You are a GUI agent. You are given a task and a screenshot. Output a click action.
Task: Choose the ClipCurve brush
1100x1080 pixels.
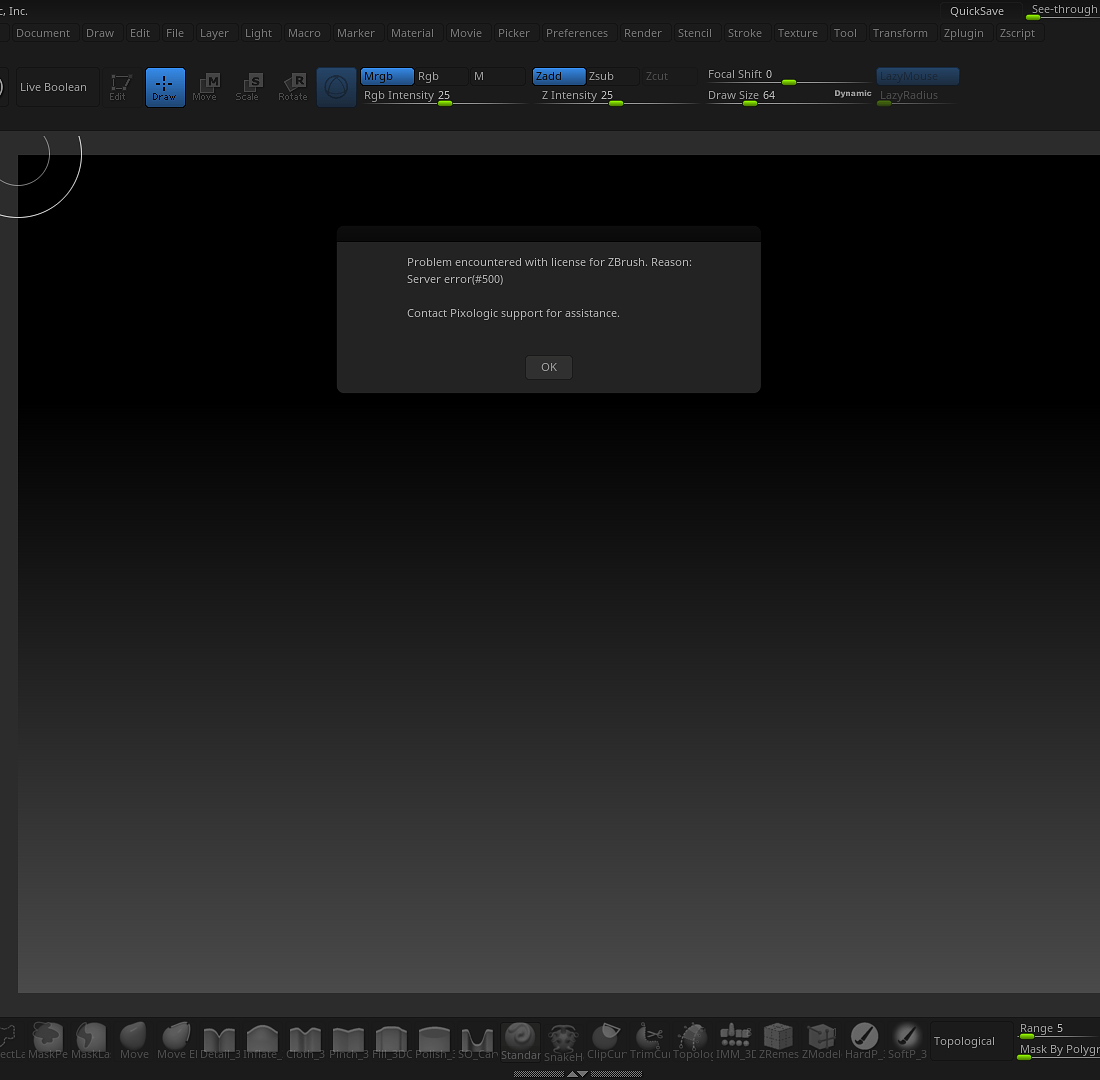coord(606,1040)
